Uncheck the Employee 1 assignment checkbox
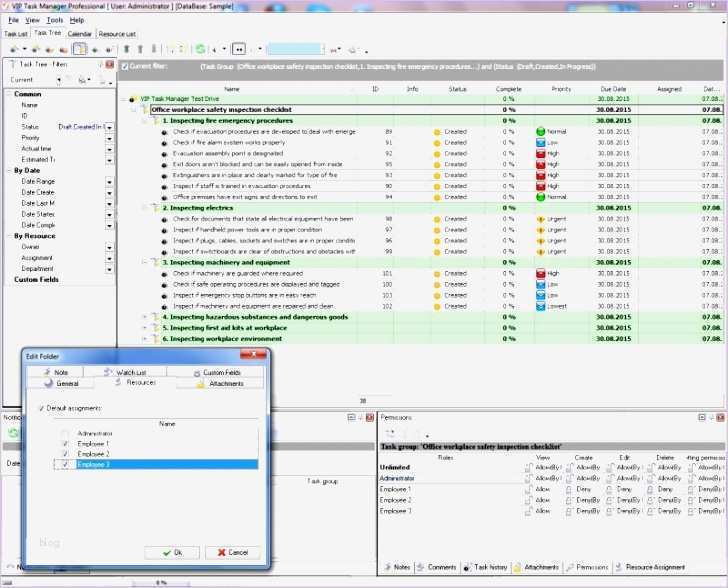 click(x=65, y=444)
